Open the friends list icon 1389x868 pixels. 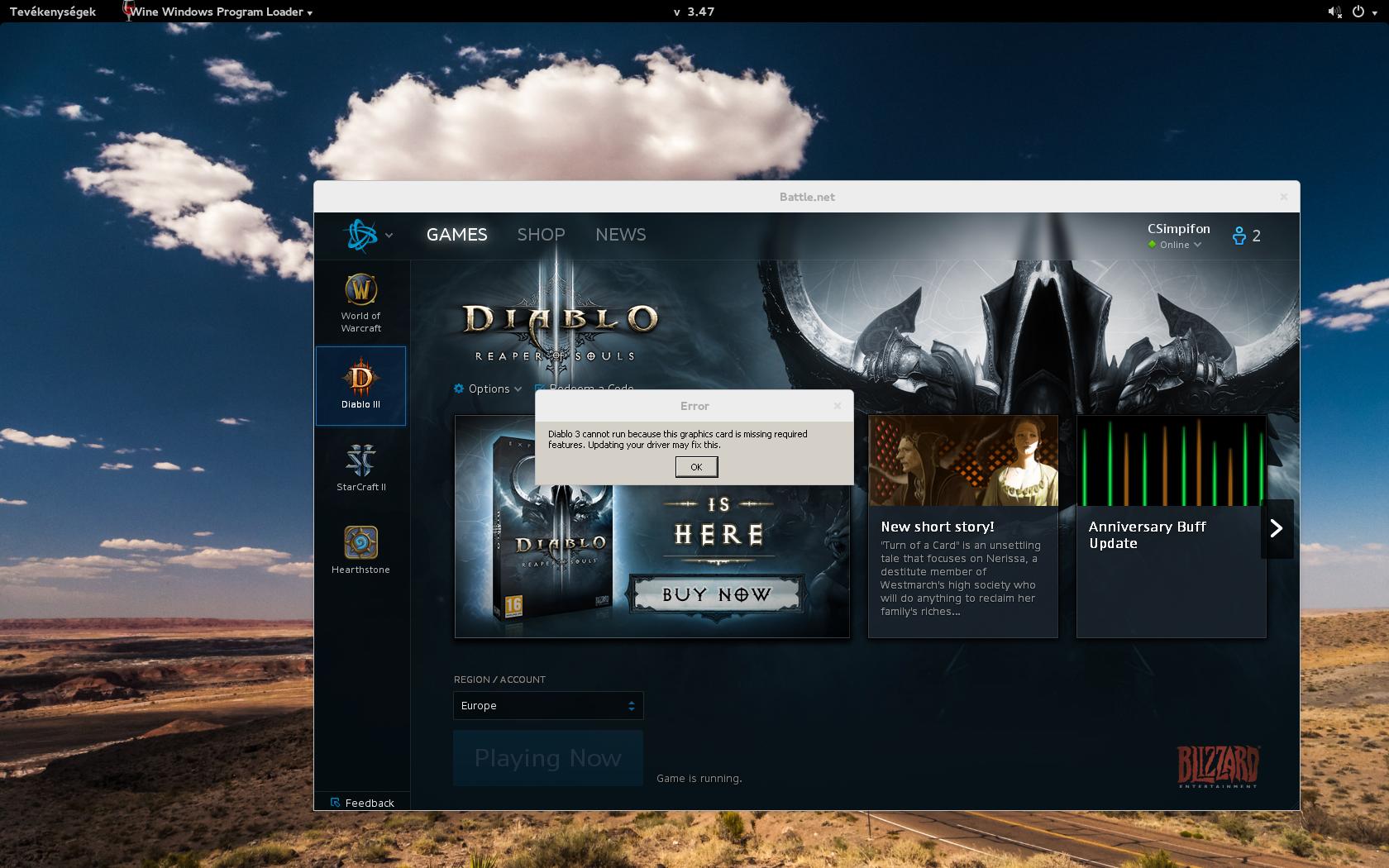1239,236
